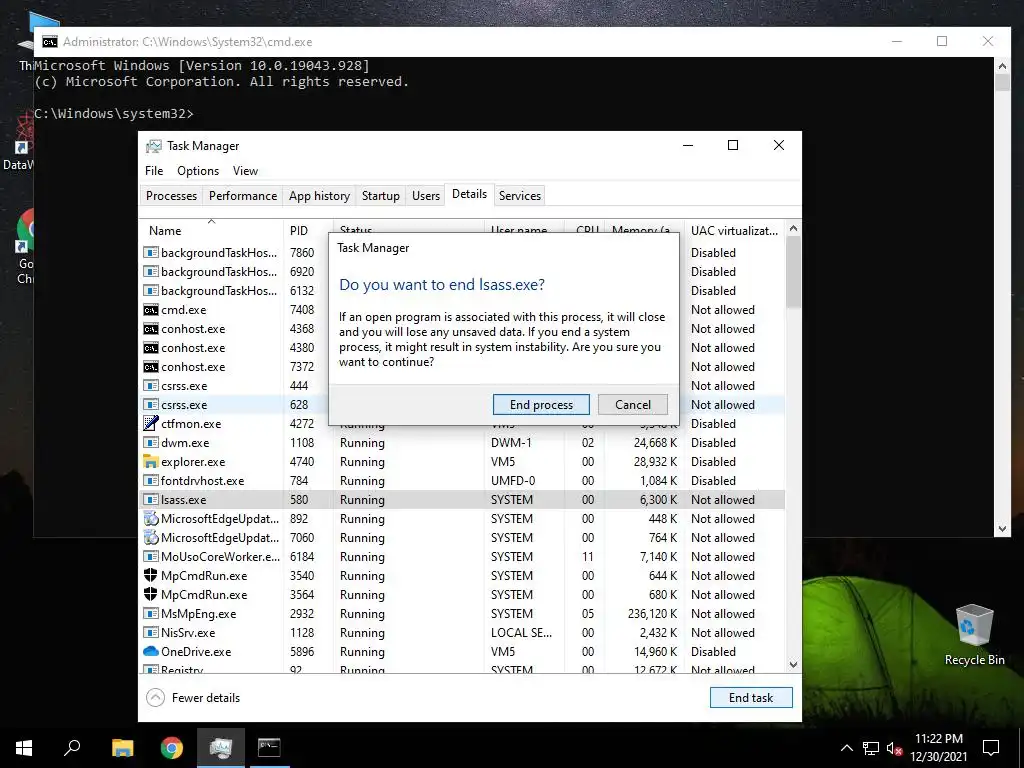
Task: Open the Windows Start menu
Action: [24, 748]
